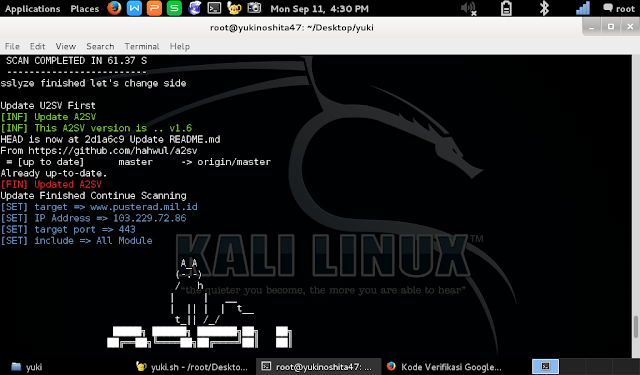Open the root user menu
640x375 pixels.
click(619, 9)
